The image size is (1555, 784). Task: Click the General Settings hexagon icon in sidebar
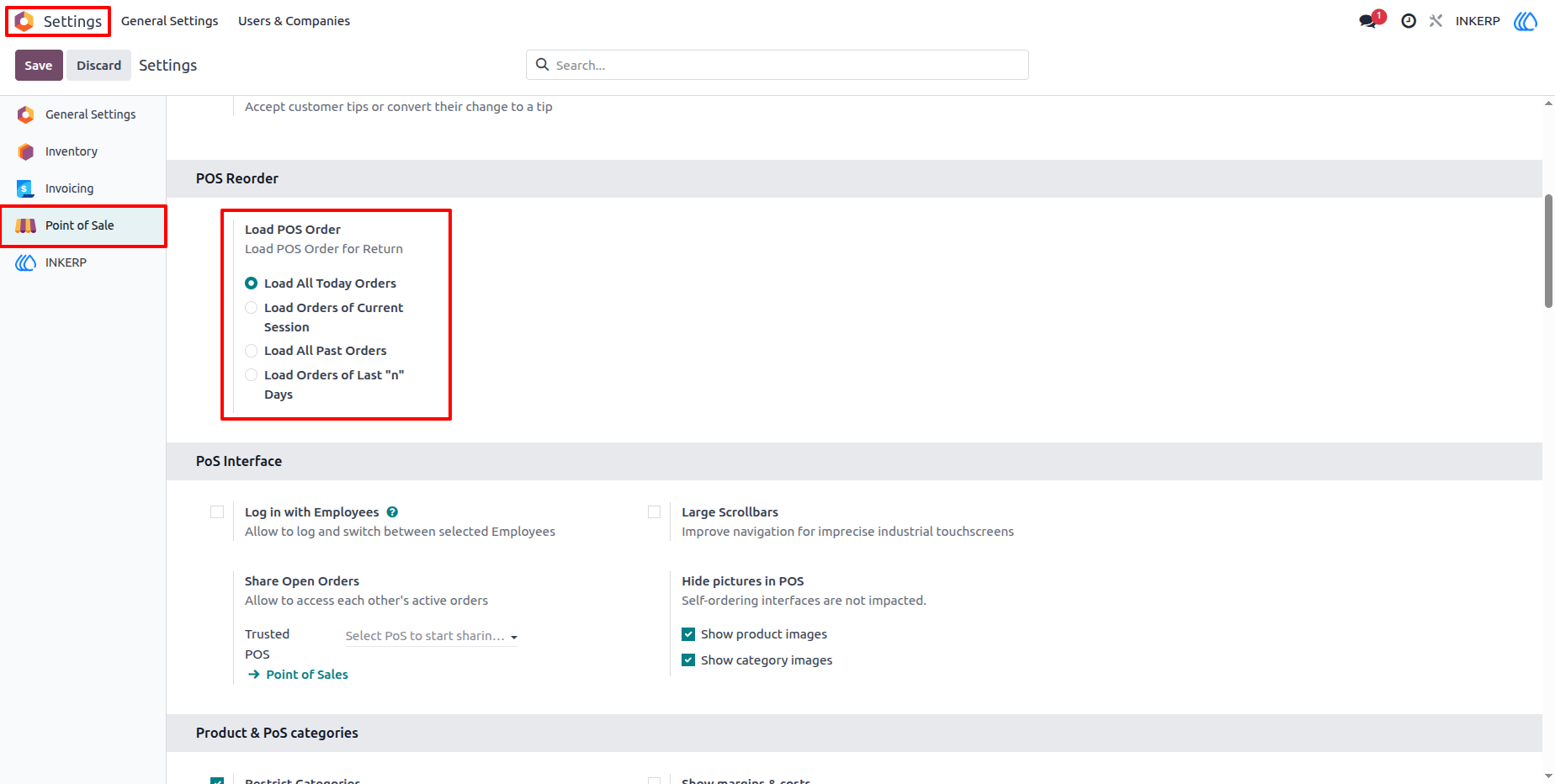pos(26,114)
